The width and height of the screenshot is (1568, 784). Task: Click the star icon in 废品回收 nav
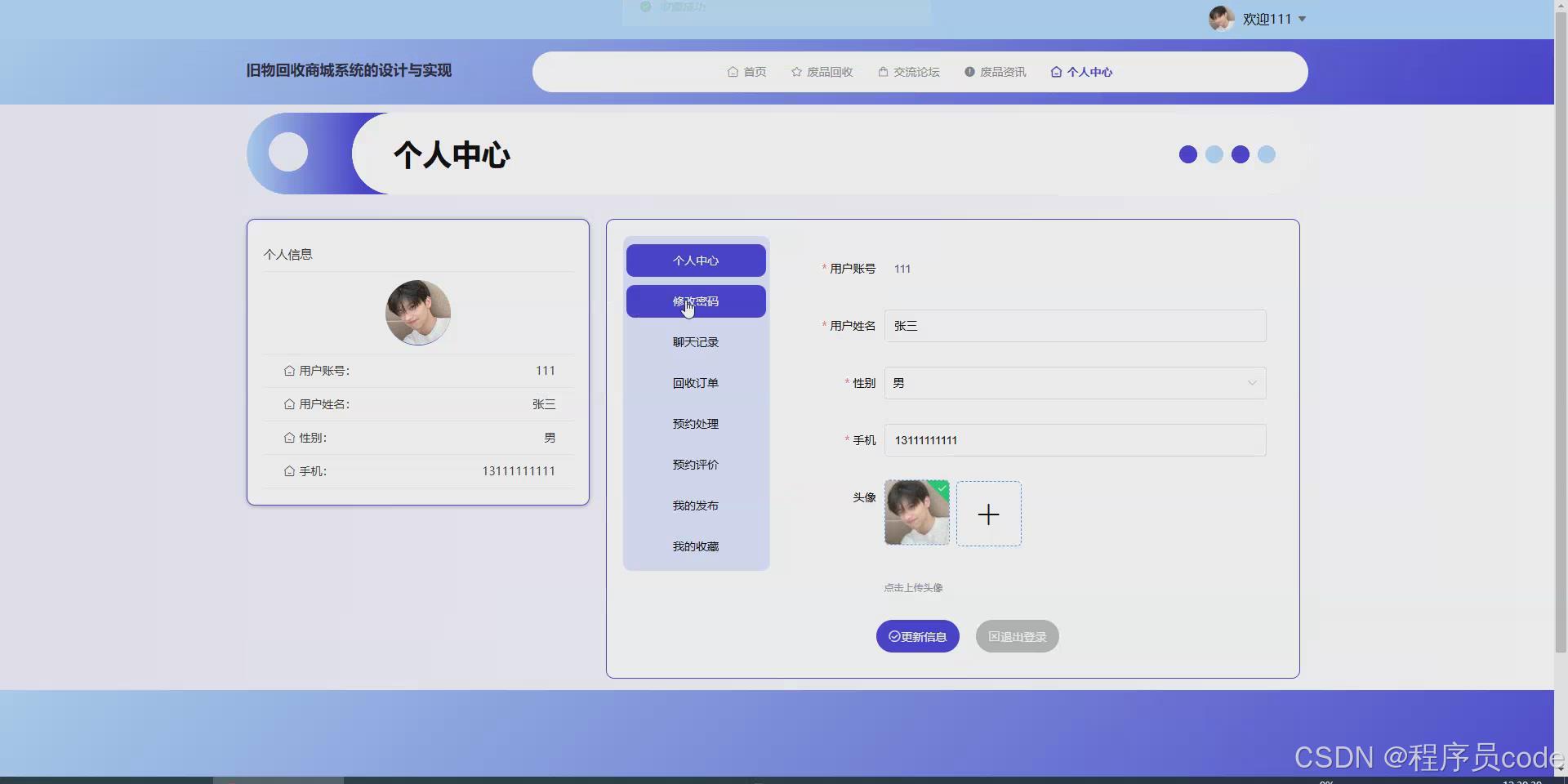[x=796, y=72]
